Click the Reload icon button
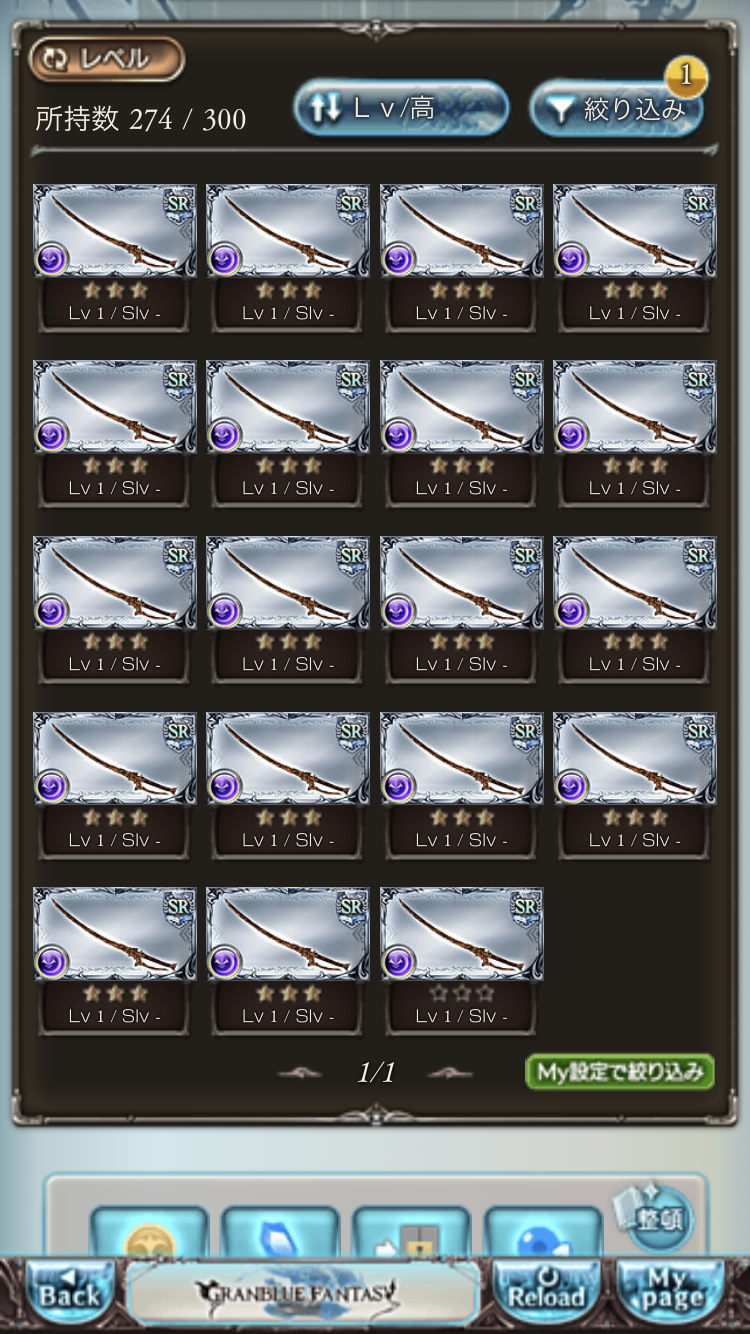 coord(546,1291)
